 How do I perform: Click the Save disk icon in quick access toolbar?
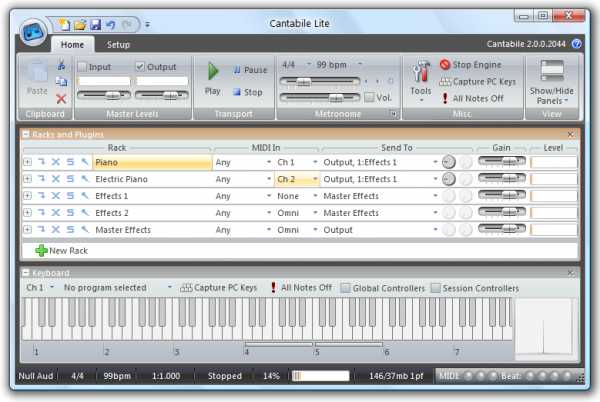pyautogui.click(x=96, y=25)
